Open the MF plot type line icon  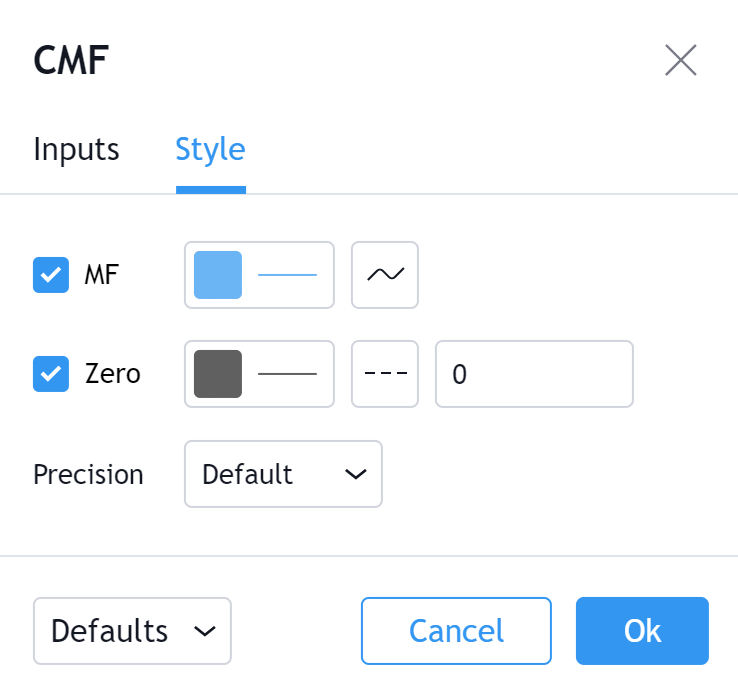[x=385, y=275]
